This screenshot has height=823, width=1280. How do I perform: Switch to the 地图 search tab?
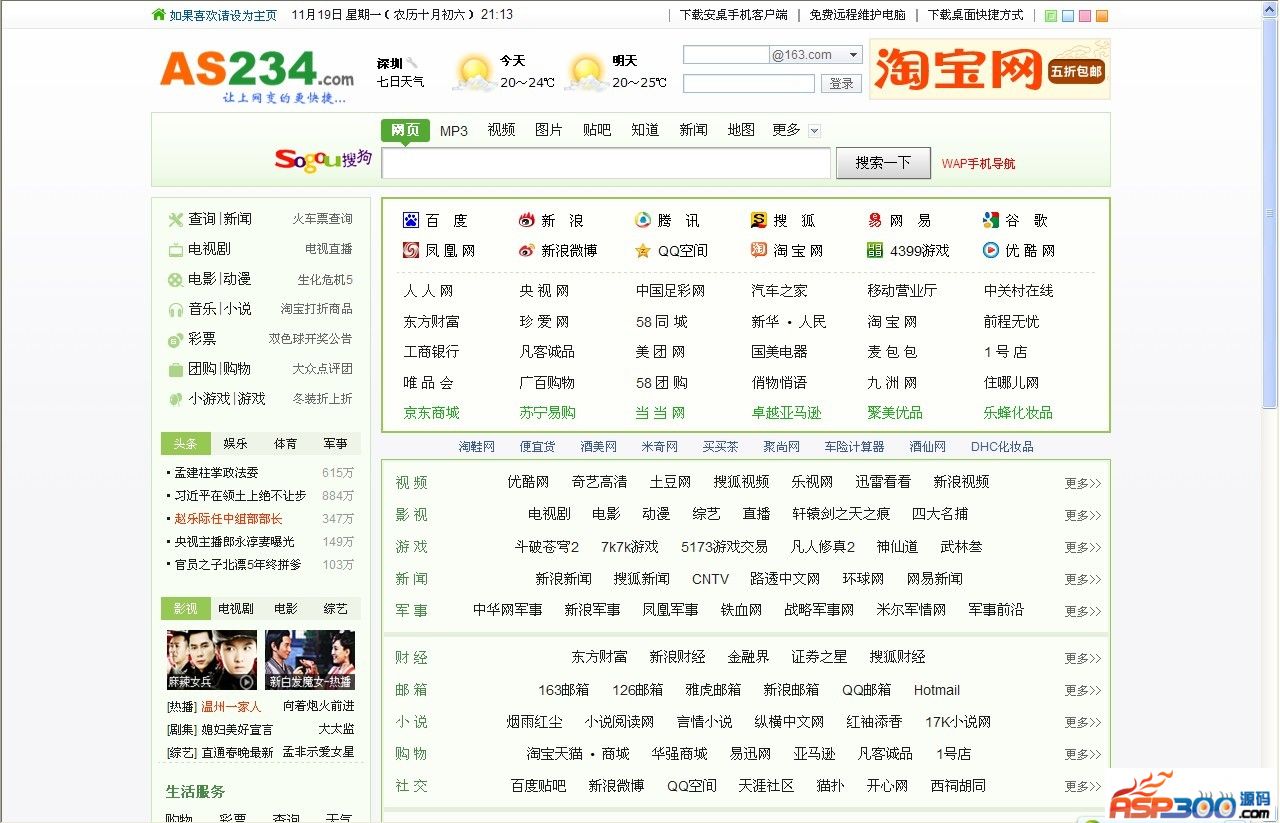[741, 130]
